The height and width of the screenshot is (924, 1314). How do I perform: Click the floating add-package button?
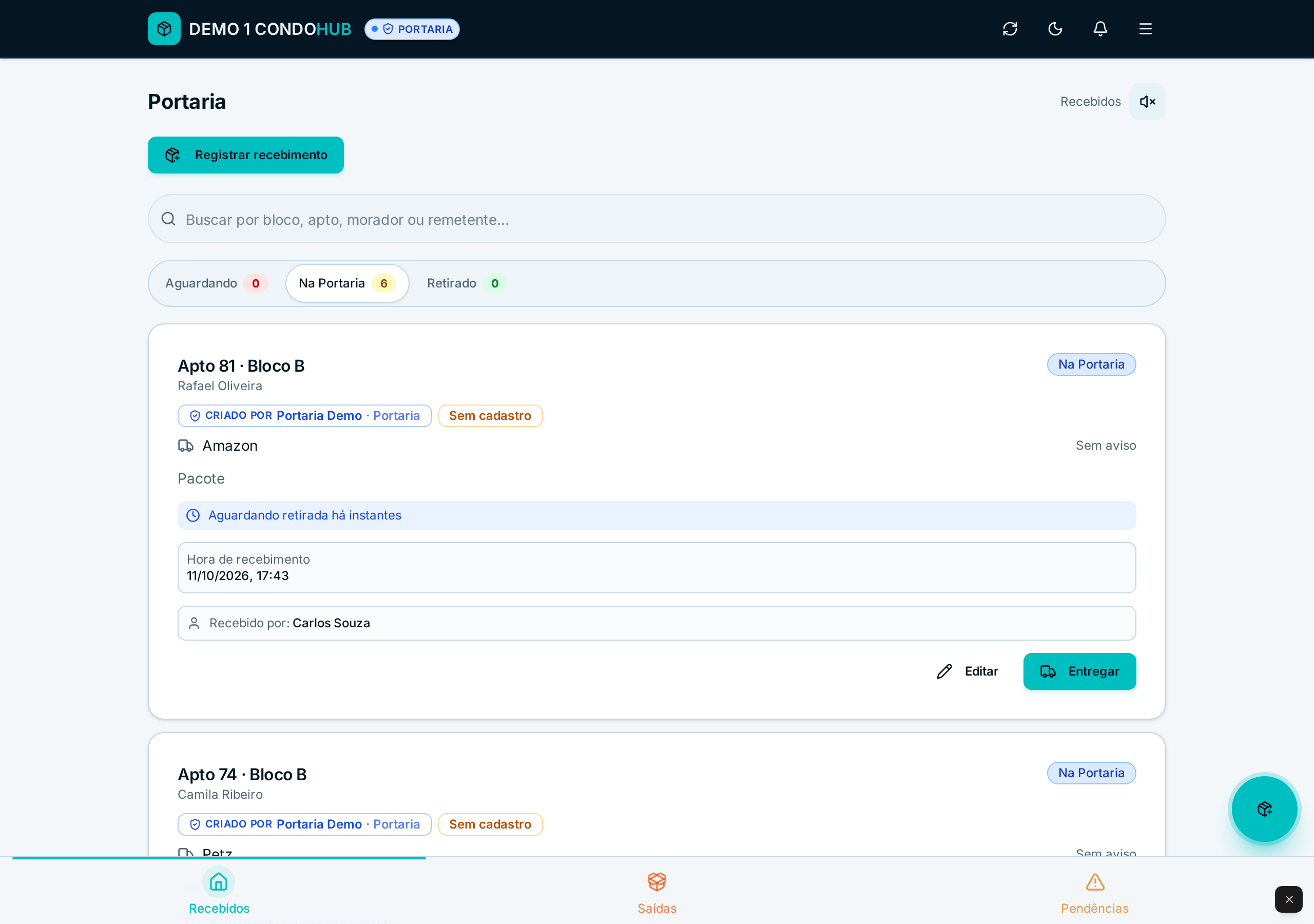click(1264, 809)
